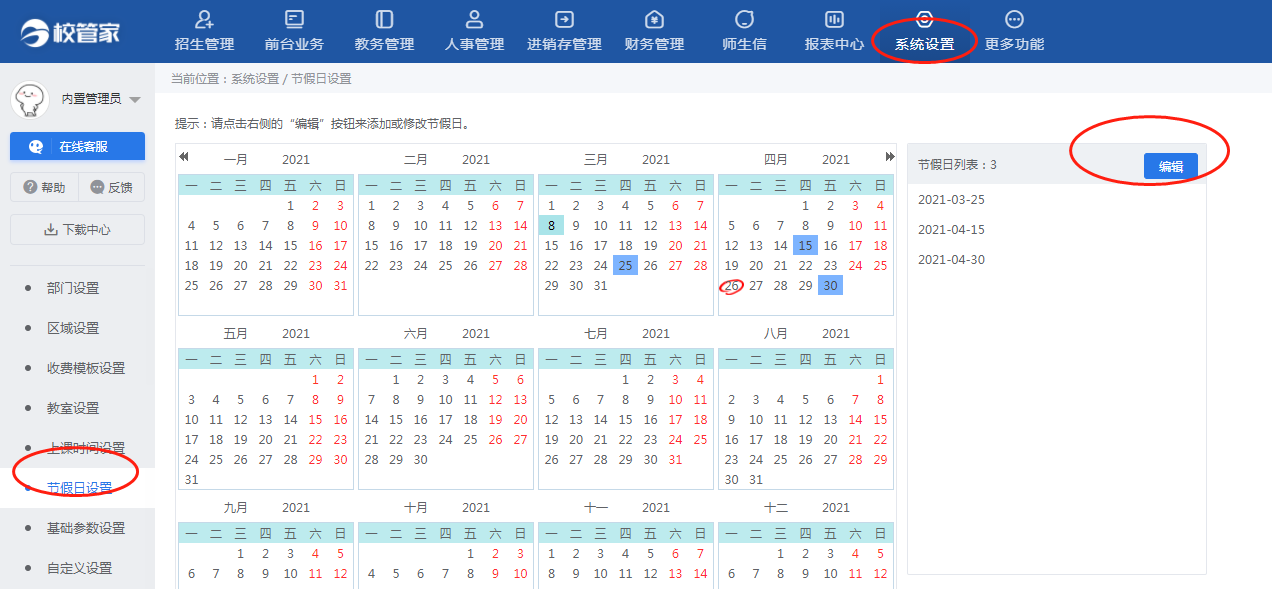The width and height of the screenshot is (1272, 589).
Task: Click May 31 in calendar
Action: click(191, 480)
